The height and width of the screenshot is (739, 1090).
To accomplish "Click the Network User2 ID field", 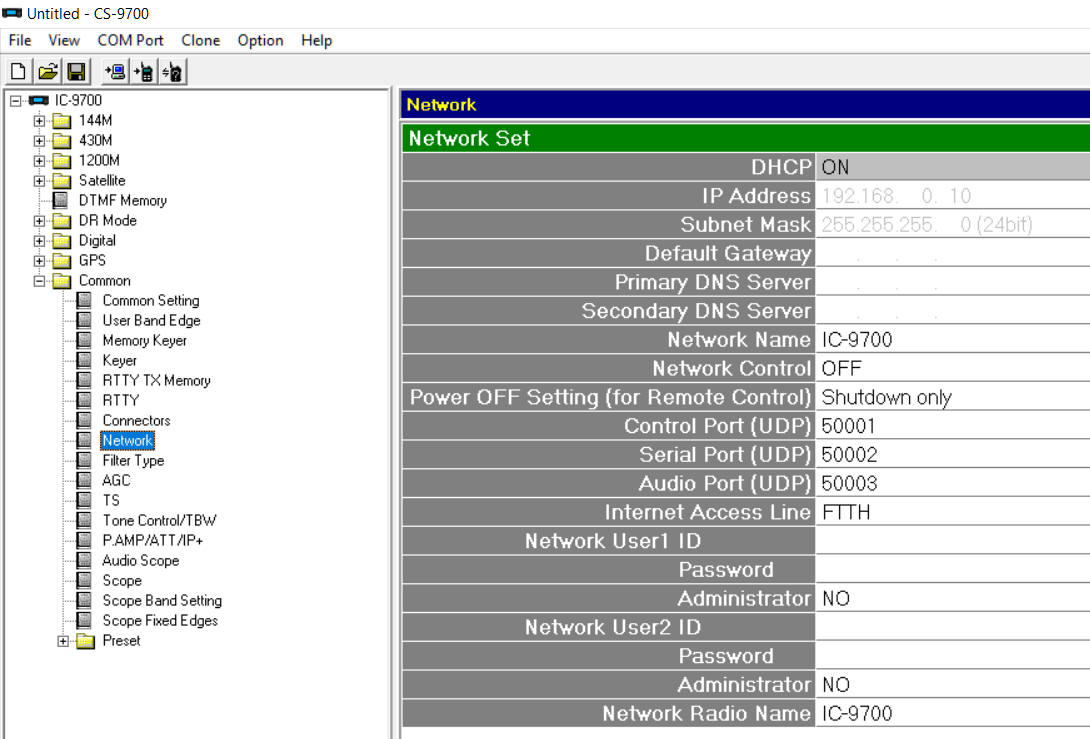I will [x=952, y=626].
